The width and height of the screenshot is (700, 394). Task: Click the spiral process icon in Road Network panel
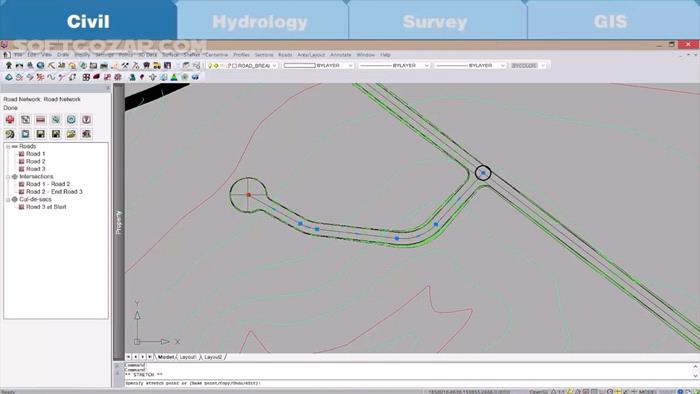tap(10, 134)
